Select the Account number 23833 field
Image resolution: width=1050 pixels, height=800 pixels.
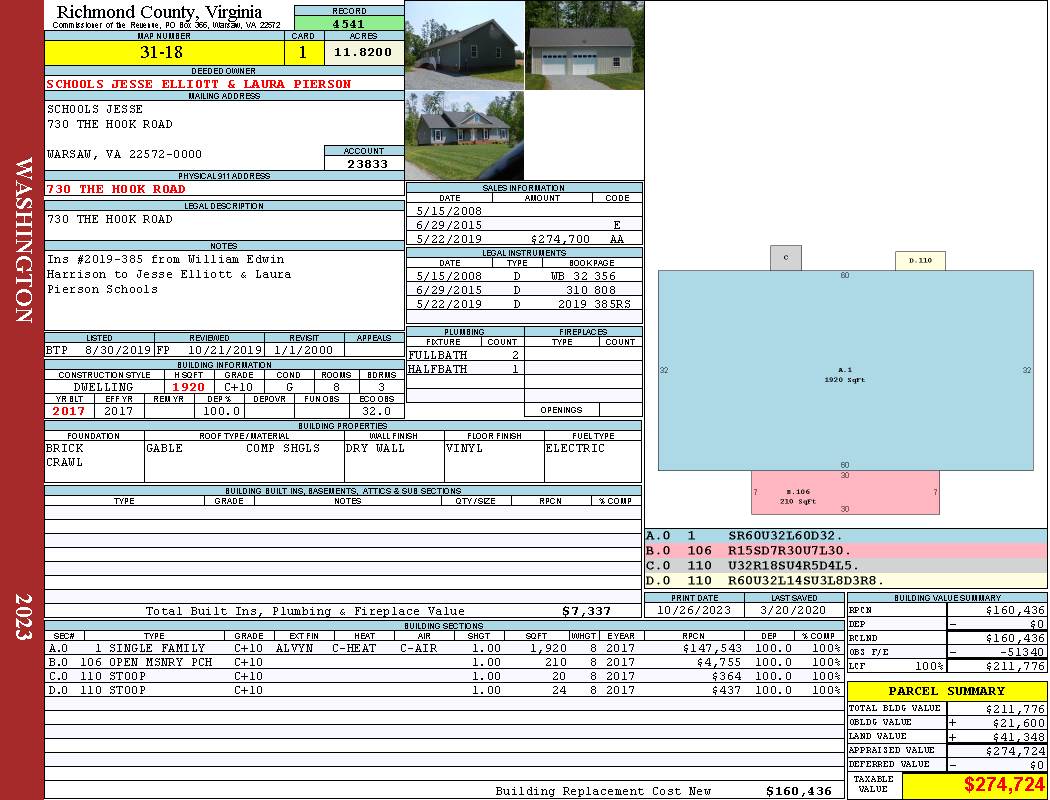(364, 163)
